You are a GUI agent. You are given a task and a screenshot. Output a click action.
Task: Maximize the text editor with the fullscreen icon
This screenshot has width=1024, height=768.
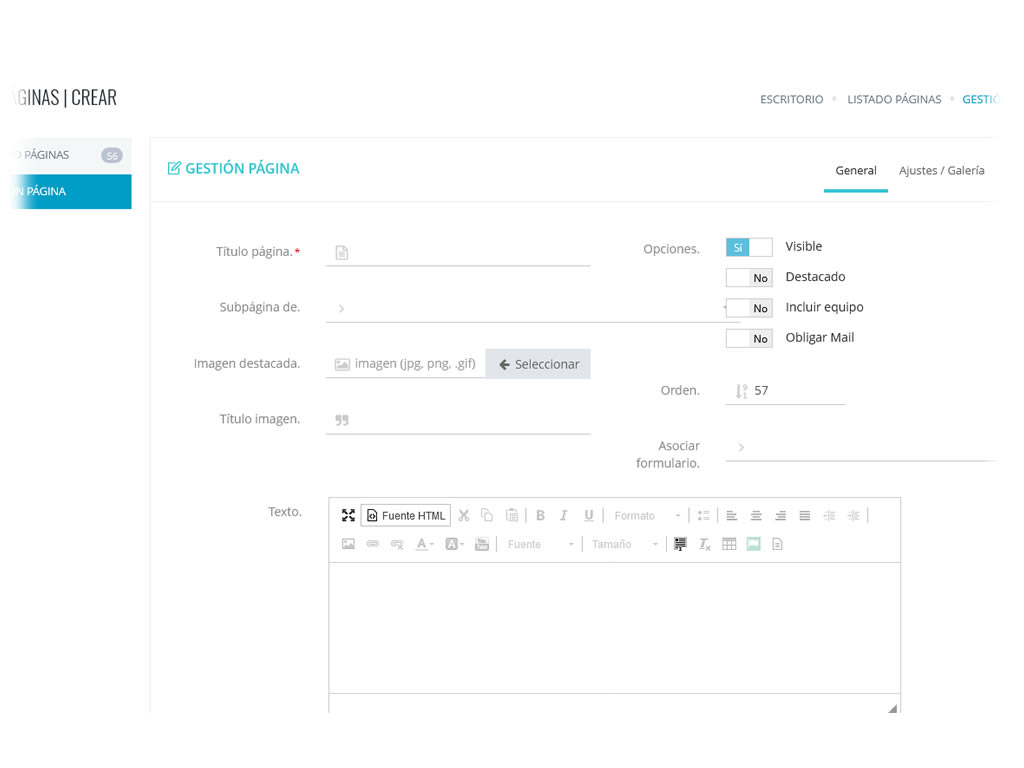tap(348, 515)
